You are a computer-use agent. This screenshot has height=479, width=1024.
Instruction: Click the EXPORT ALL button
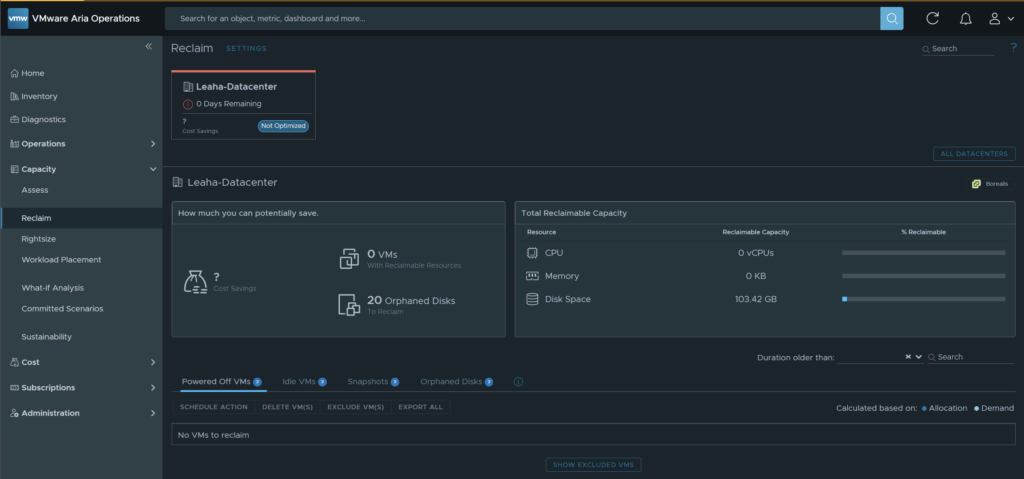[421, 407]
